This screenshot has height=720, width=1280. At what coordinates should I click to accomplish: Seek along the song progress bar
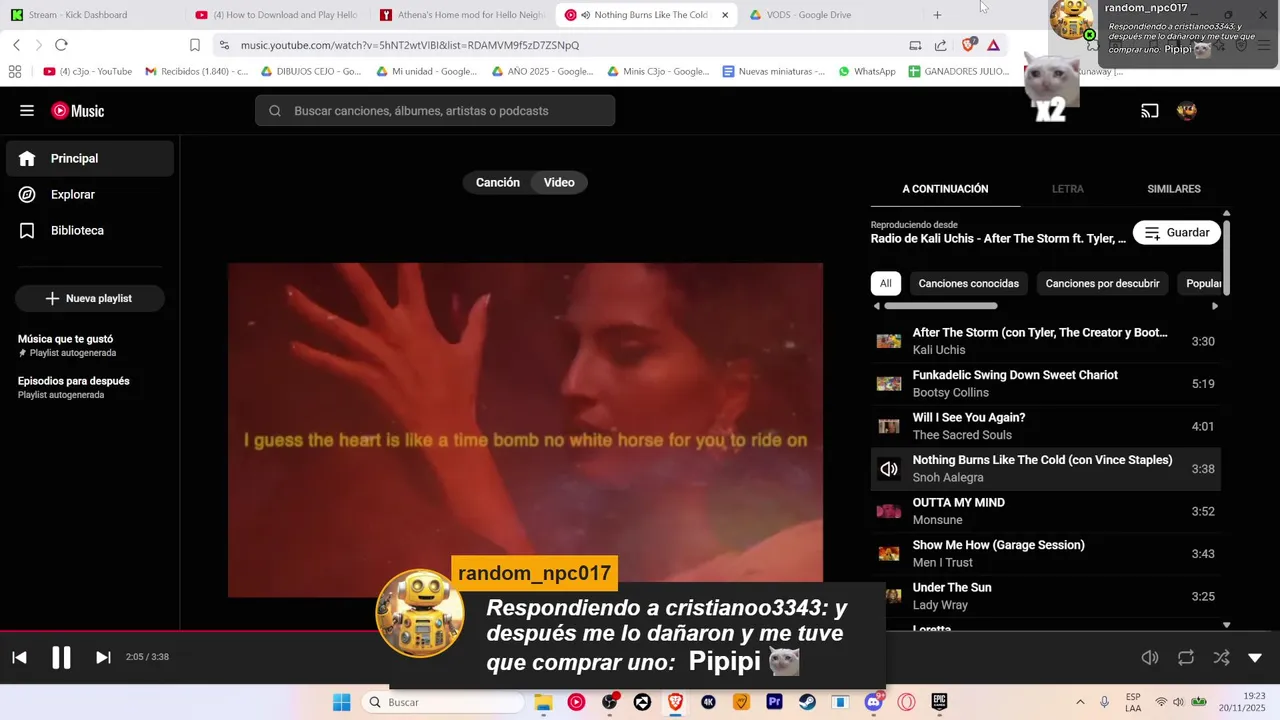click(x=640, y=632)
